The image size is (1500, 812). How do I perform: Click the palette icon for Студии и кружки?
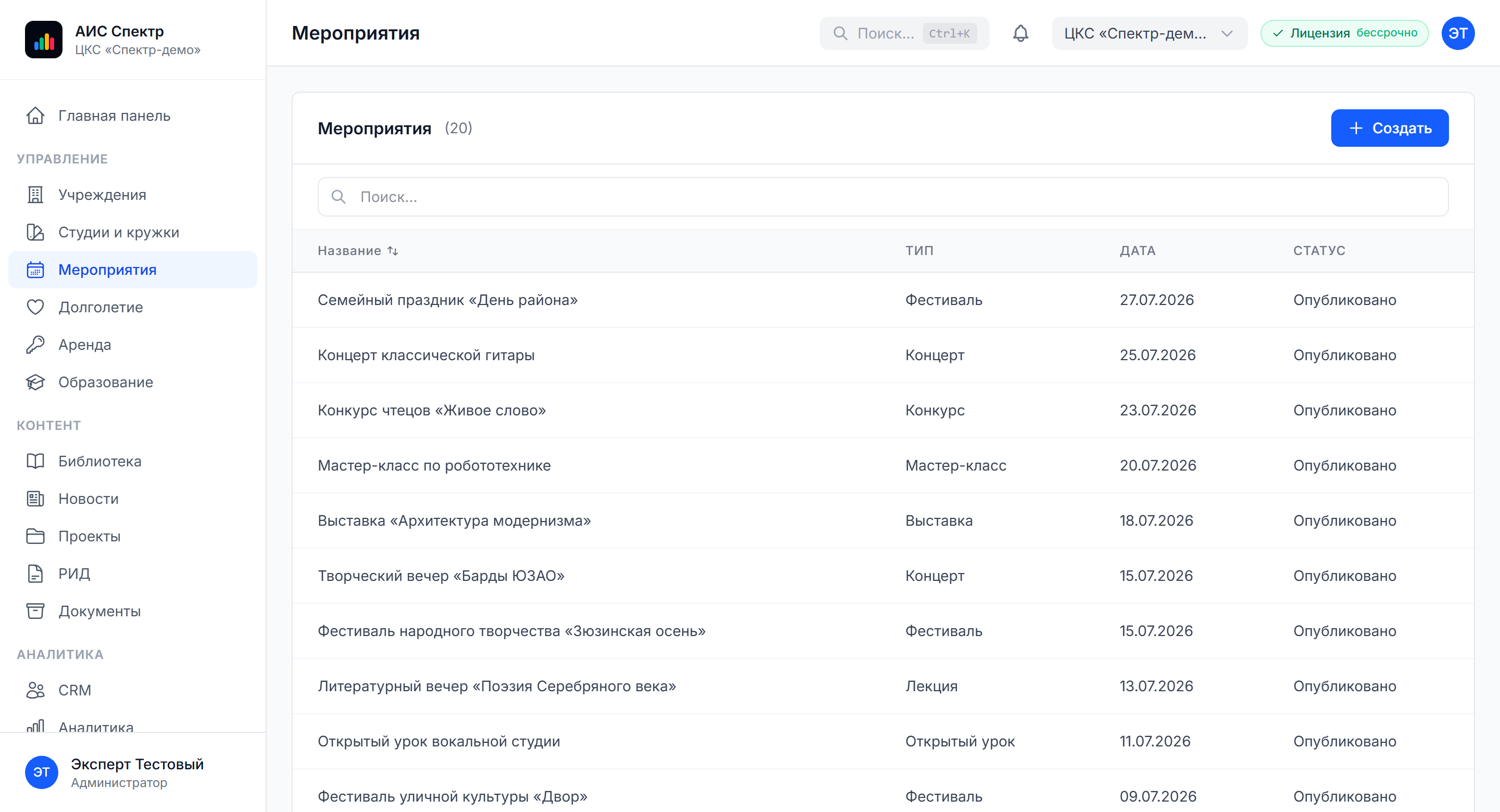pos(35,232)
